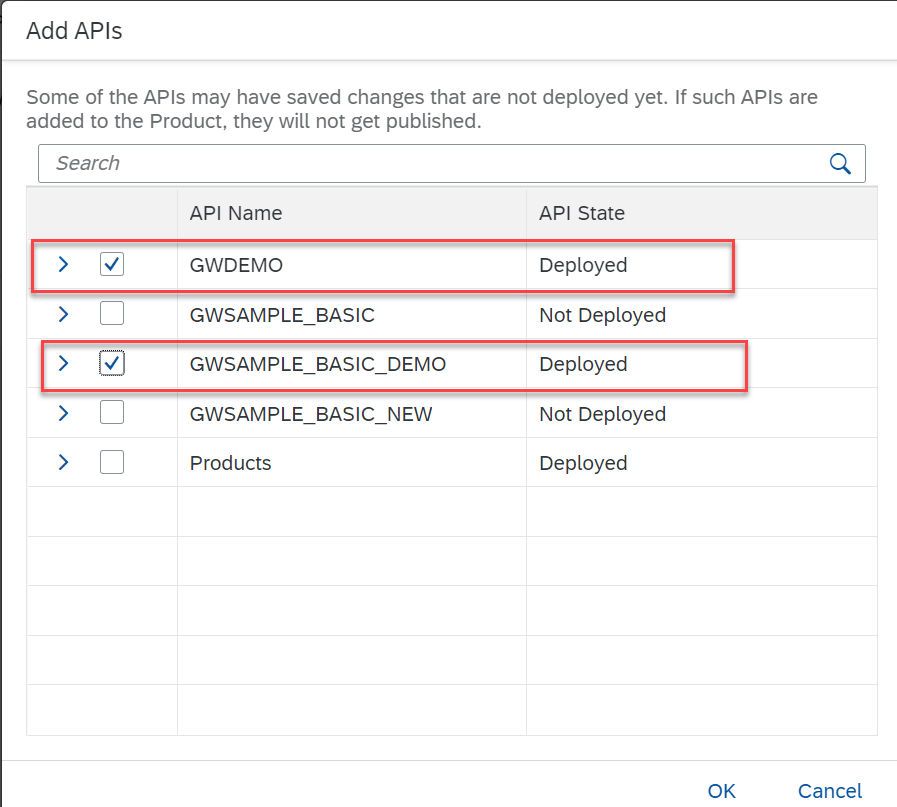Click the search magnifier icon
The image size is (897, 807).
[840, 164]
